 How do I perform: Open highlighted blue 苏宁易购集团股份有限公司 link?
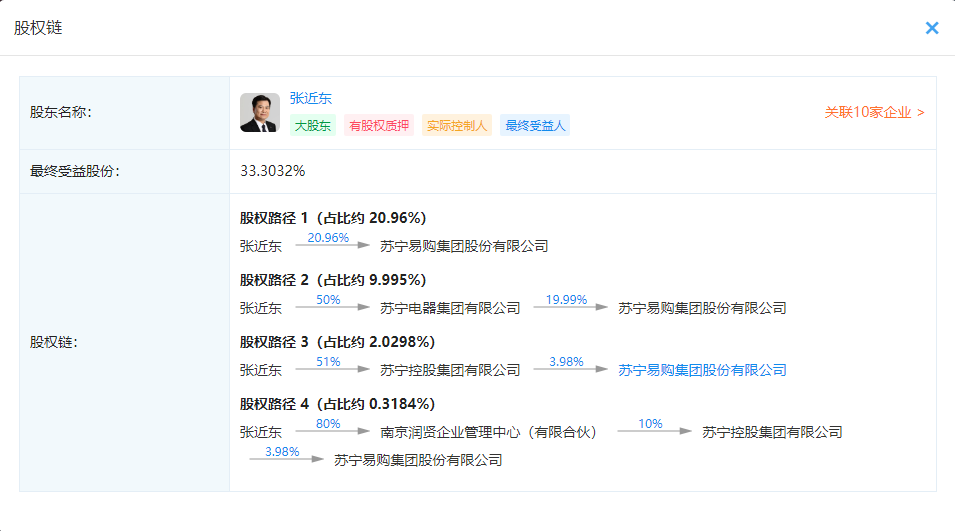point(702,370)
